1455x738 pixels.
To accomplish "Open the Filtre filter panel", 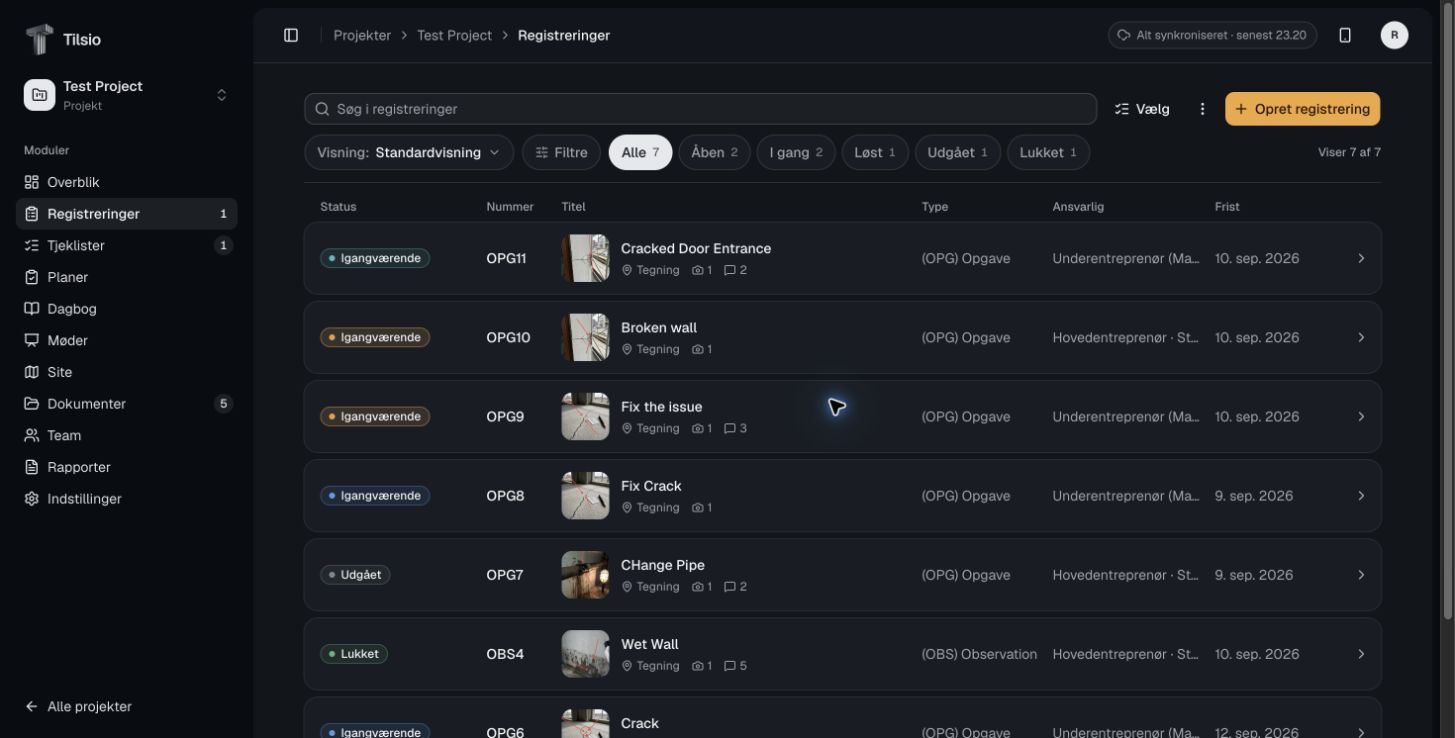I will [x=561, y=152].
